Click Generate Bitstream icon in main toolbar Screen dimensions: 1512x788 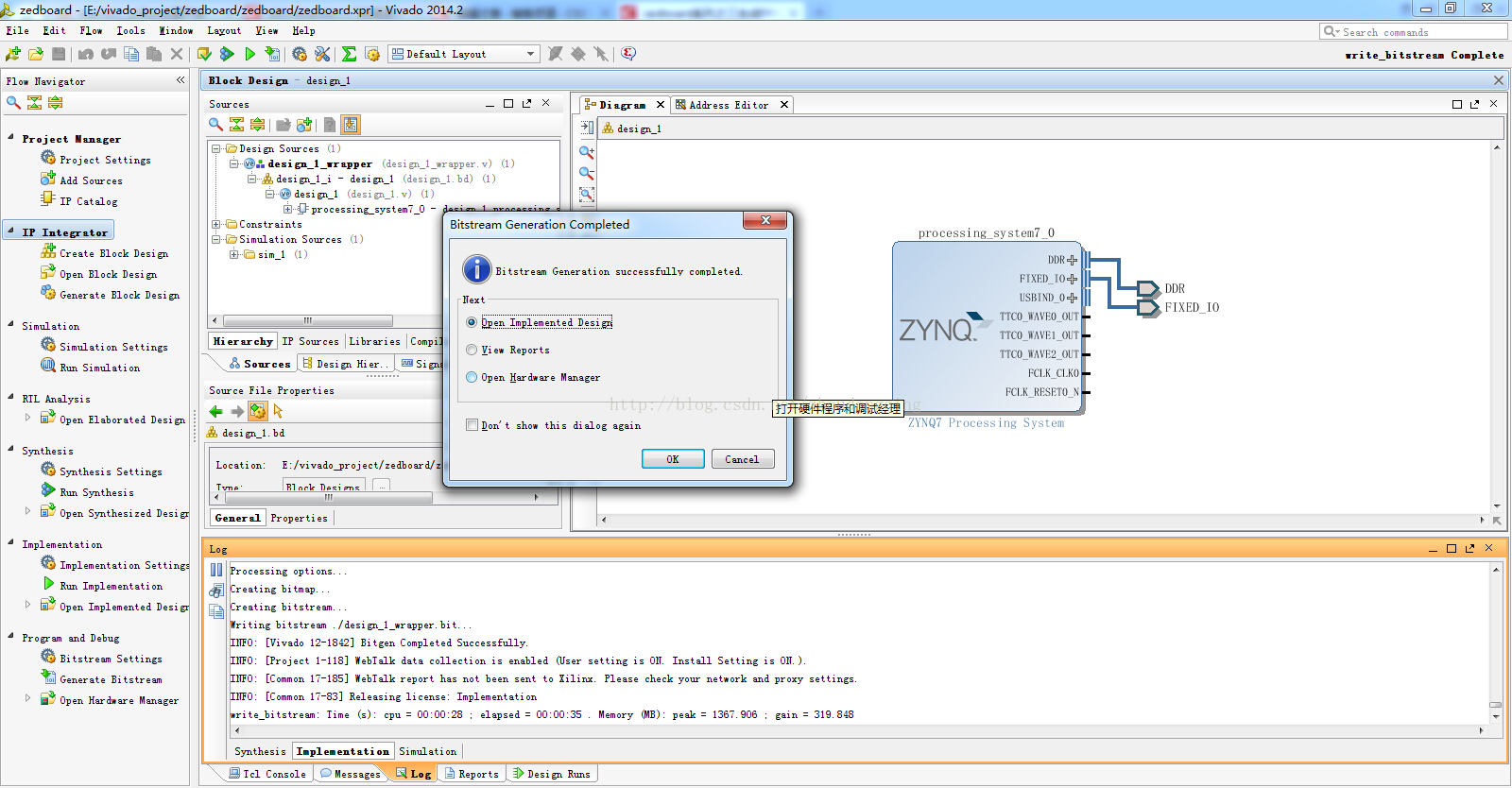tap(272, 54)
